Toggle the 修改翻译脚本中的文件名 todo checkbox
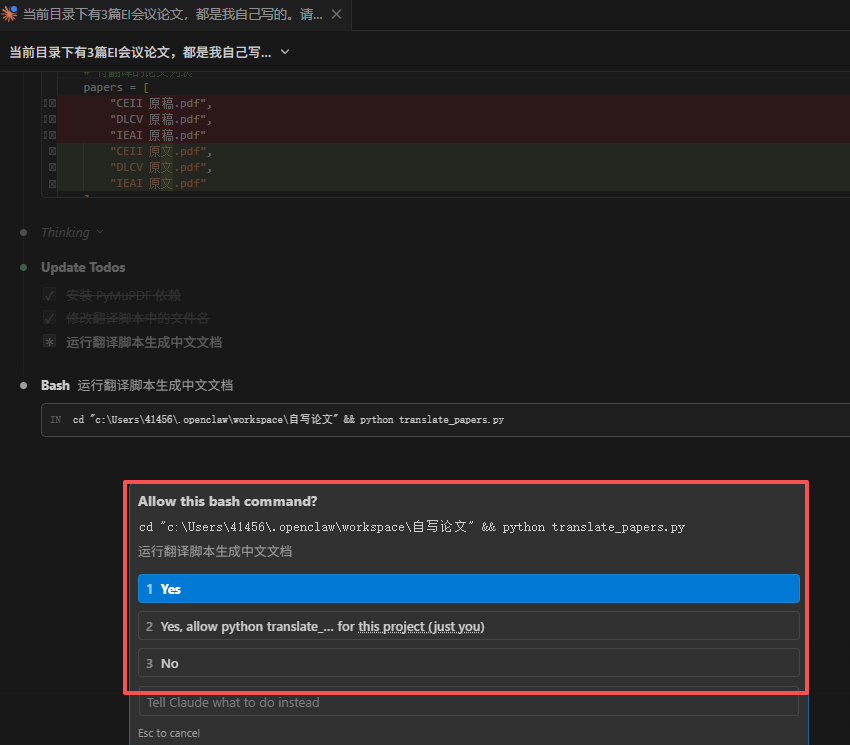This screenshot has width=850, height=745. 49,318
